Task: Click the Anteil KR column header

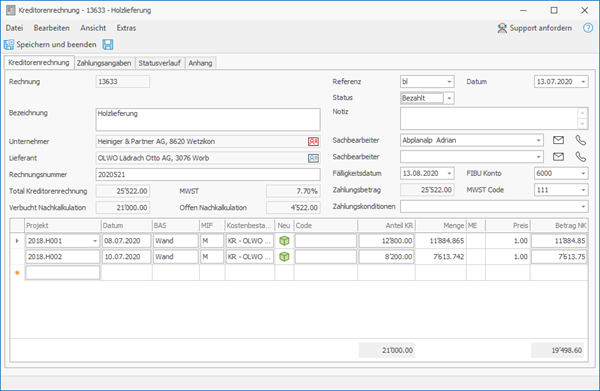Action: (386, 226)
